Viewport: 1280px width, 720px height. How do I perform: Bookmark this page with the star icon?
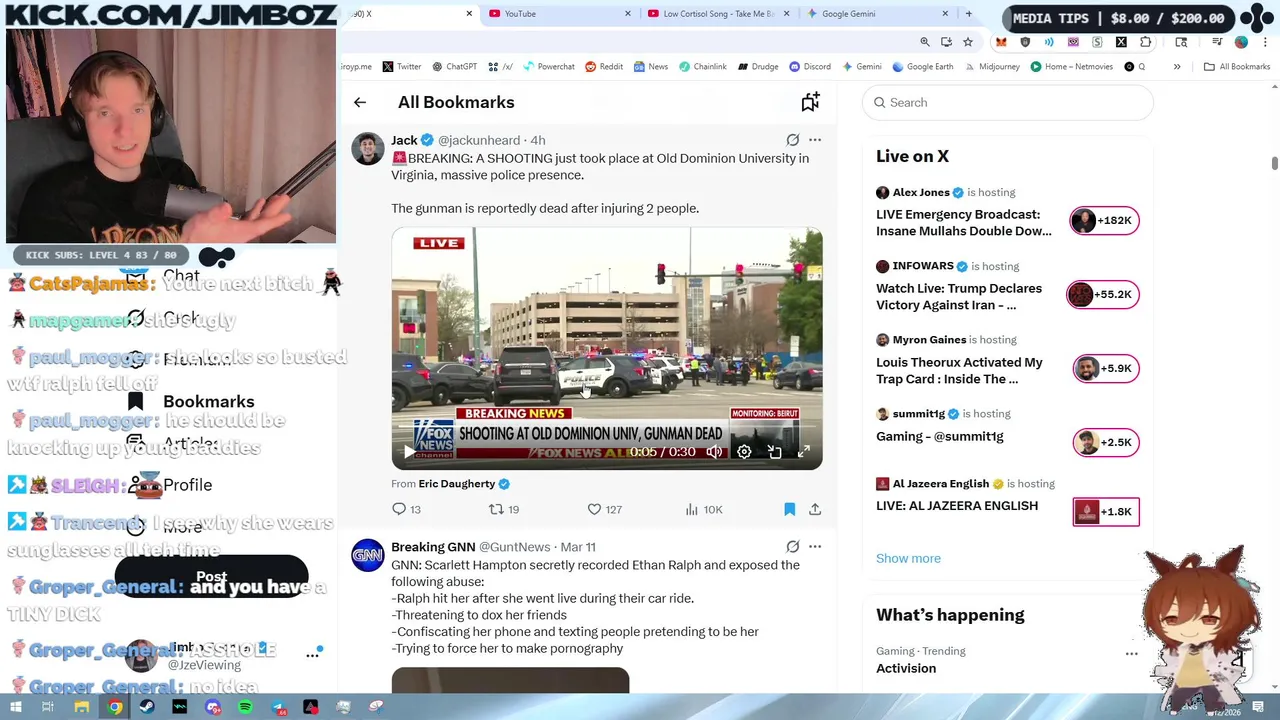[x=968, y=42]
